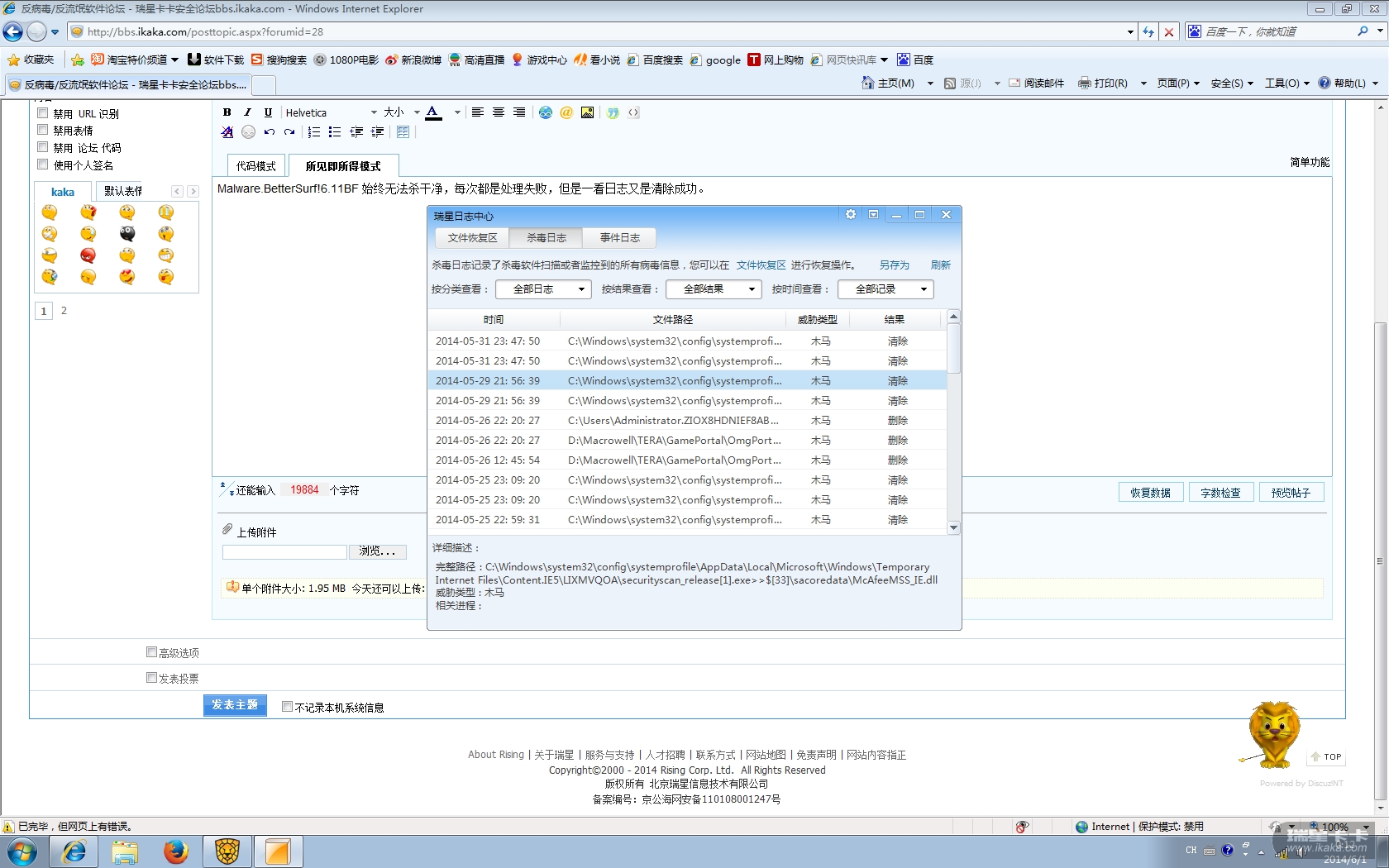Undo the last edit in the editor
Viewport: 1389px width, 868px height.
(x=269, y=132)
